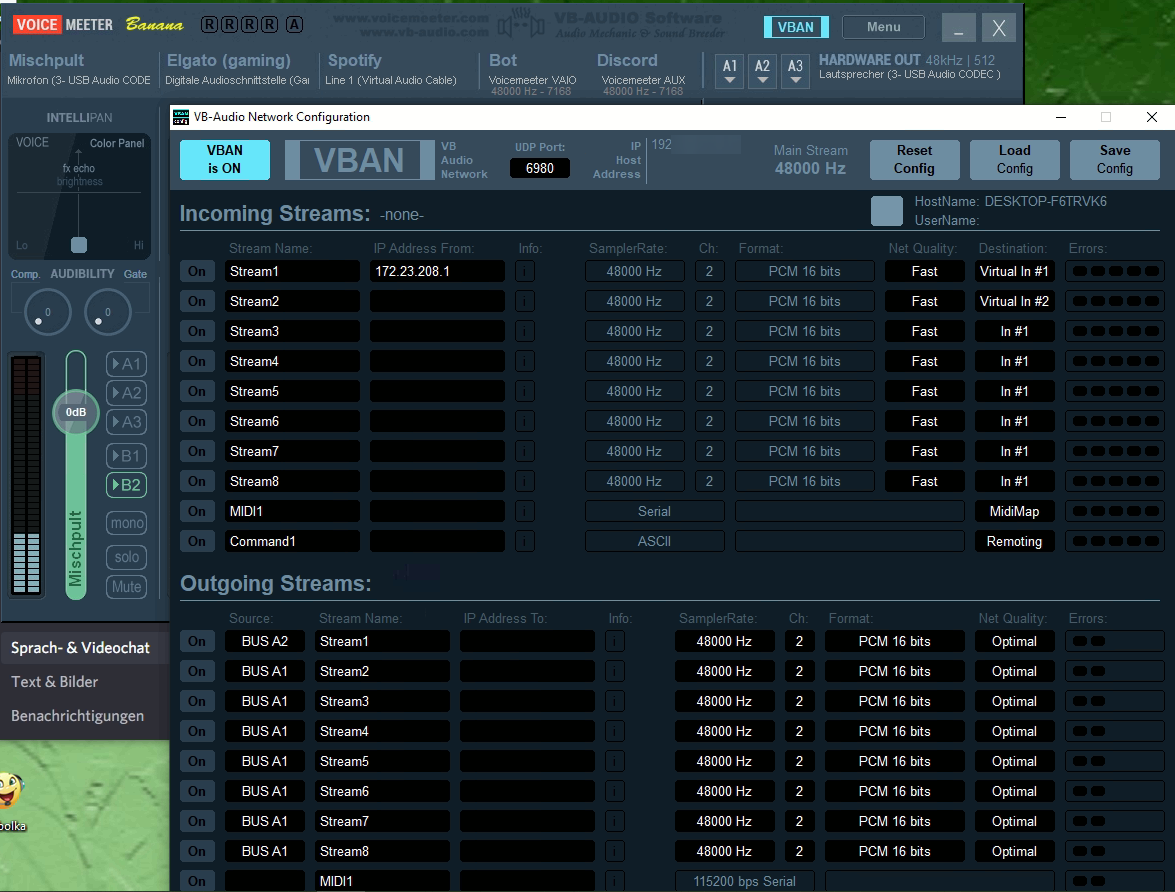Open Voicemeeter Menu
Viewport: 1175px width, 892px height.
coord(883,27)
